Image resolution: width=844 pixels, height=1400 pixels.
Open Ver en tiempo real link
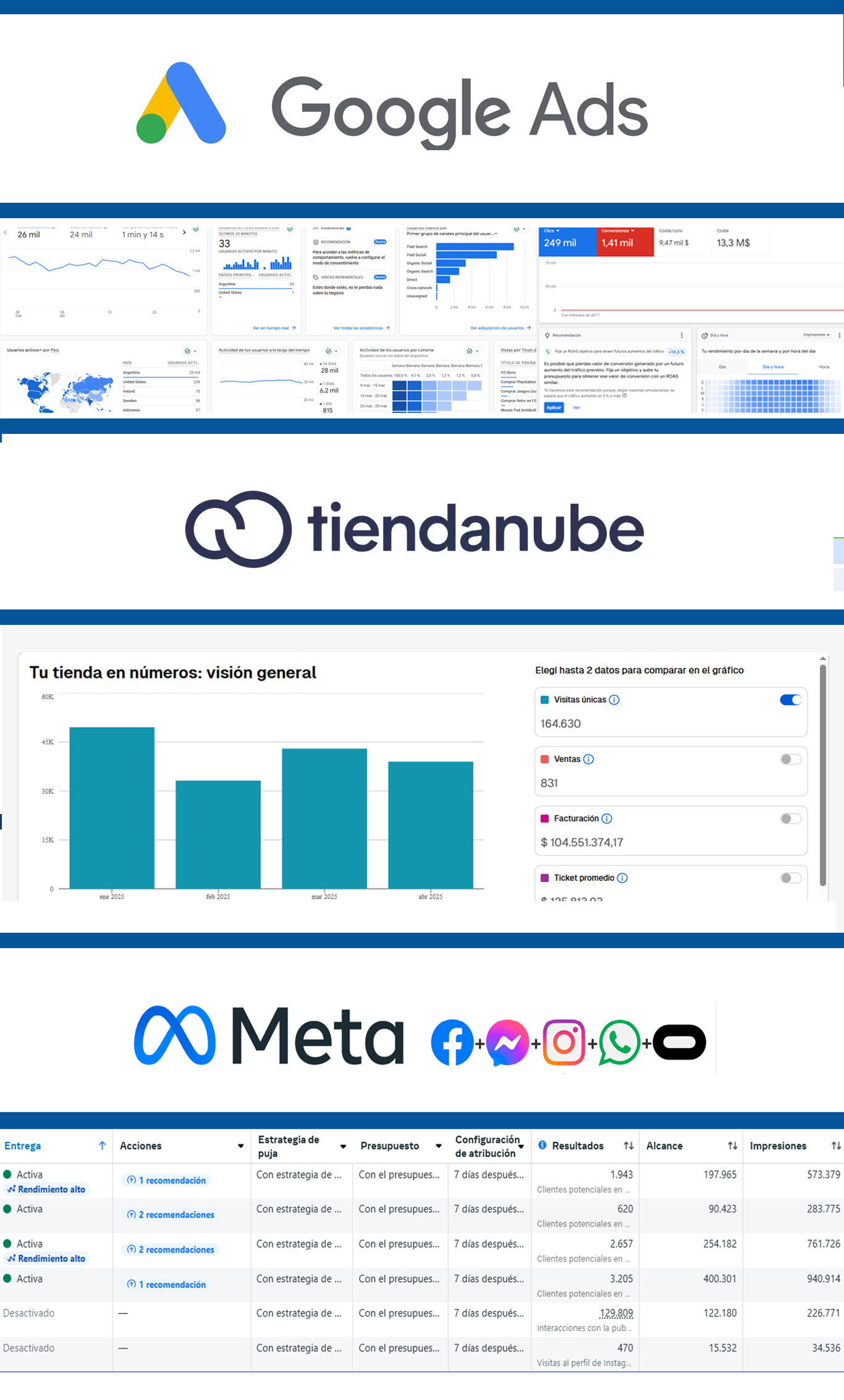(x=274, y=328)
